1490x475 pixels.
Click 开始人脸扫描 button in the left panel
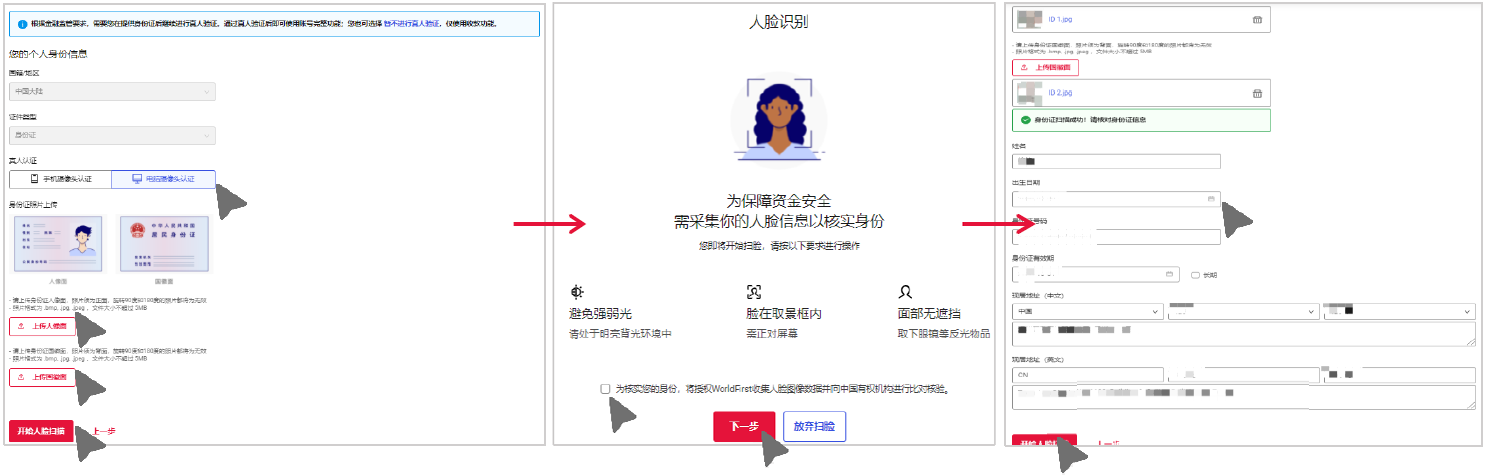click(x=41, y=431)
